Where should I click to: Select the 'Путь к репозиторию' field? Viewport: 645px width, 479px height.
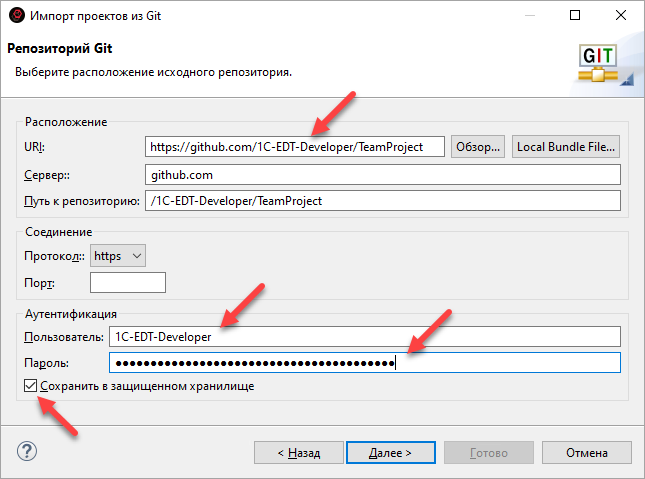click(x=382, y=201)
